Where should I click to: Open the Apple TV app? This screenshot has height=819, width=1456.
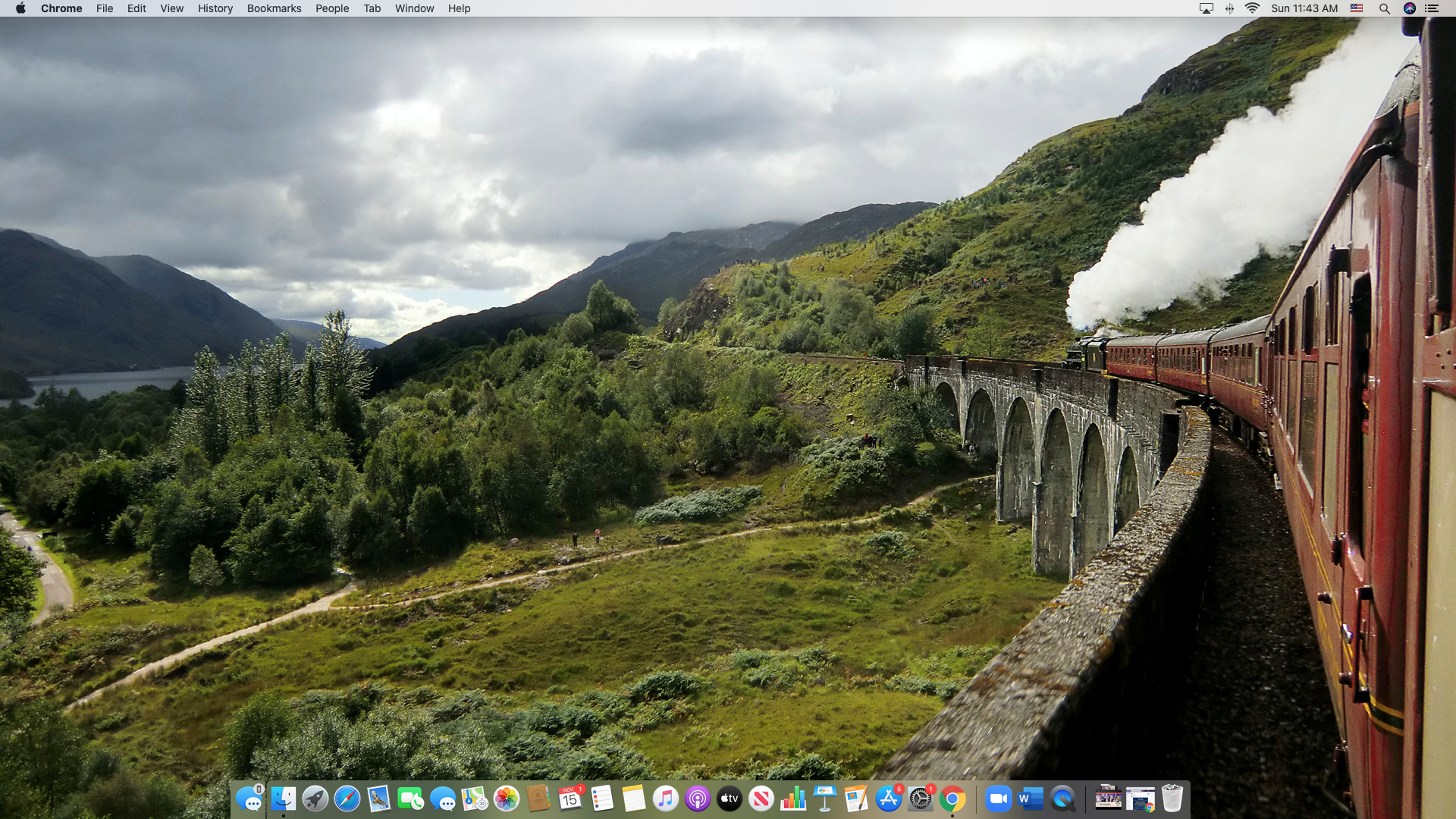(730, 799)
